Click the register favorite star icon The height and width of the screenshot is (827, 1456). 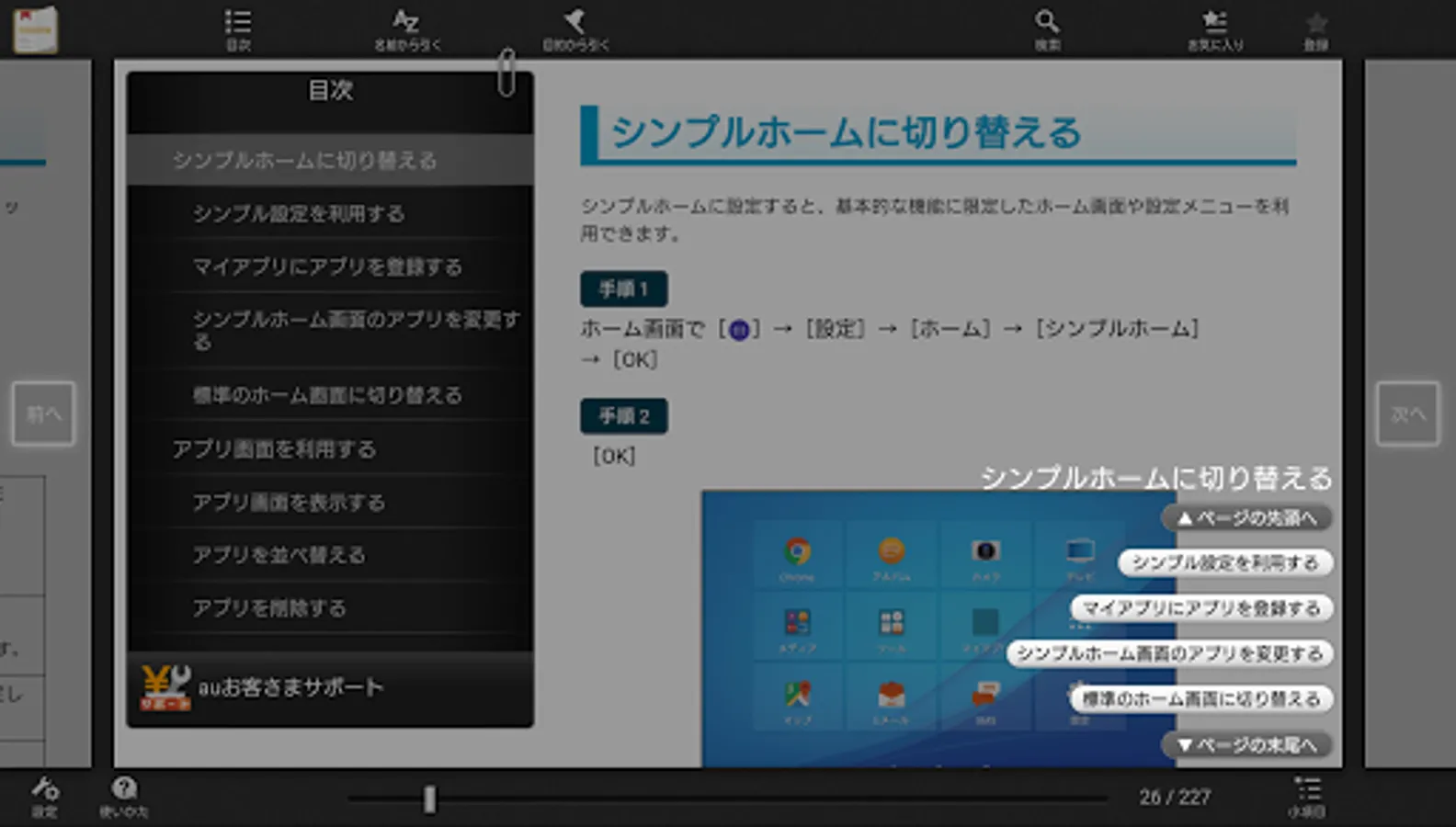click(x=1316, y=29)
